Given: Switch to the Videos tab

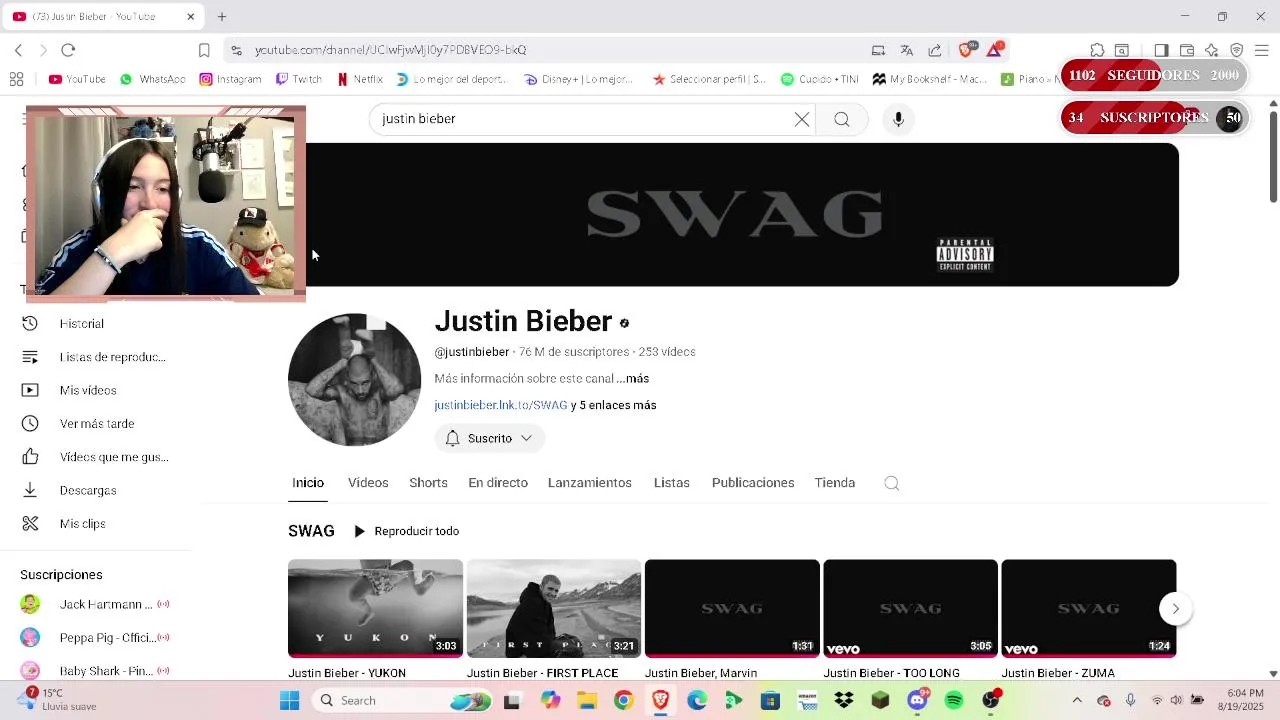Looking at the screenshot, I should 368,483.
